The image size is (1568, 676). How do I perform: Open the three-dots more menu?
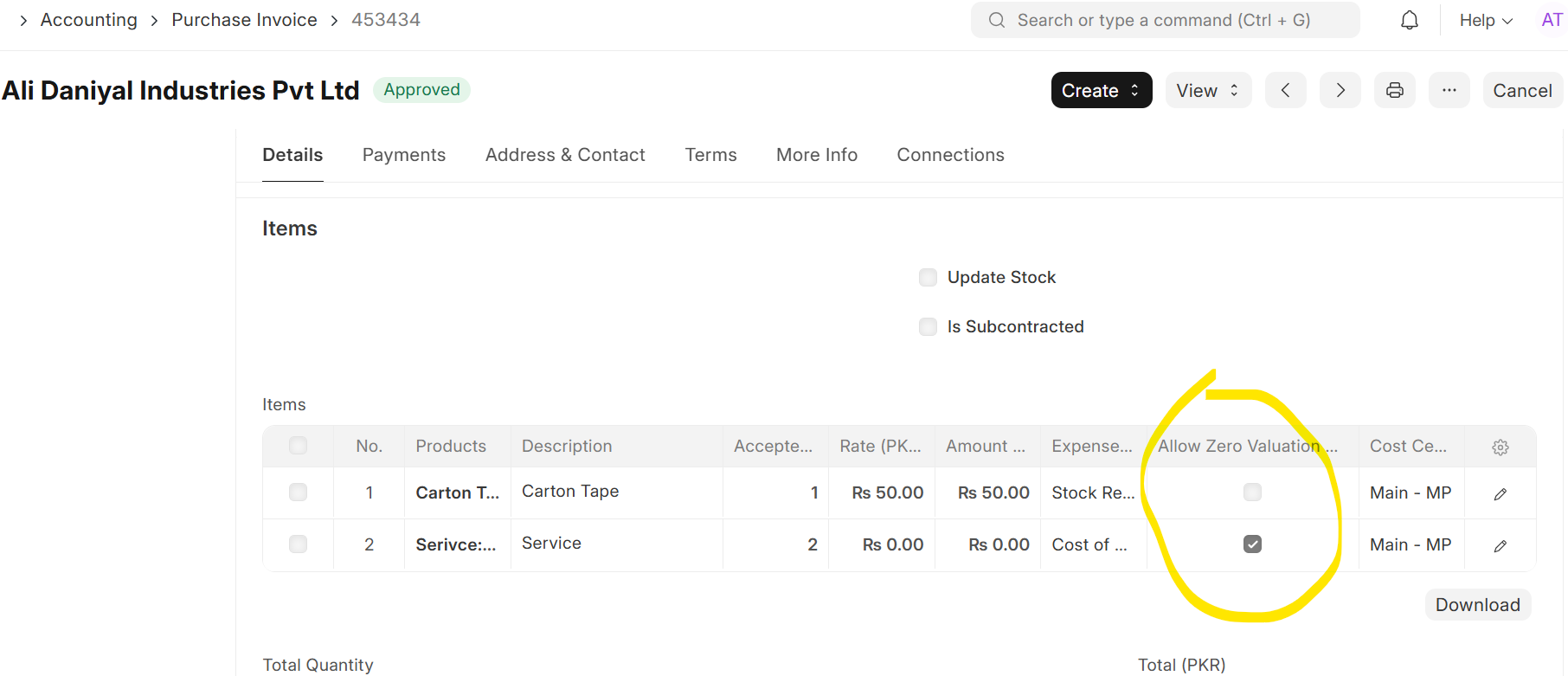pos(1449,90)
